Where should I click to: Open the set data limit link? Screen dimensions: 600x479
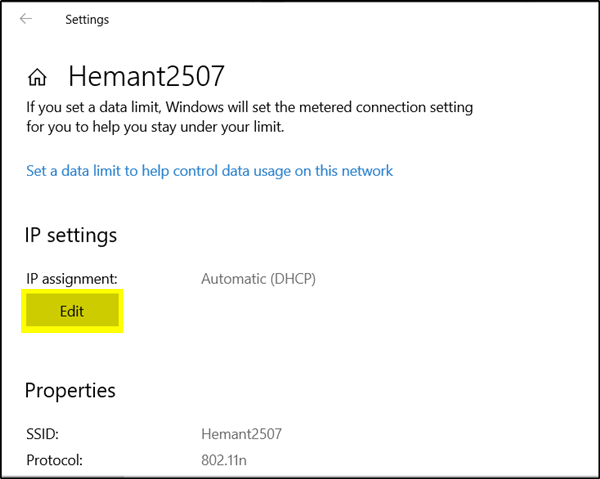(x=209, y=171)
